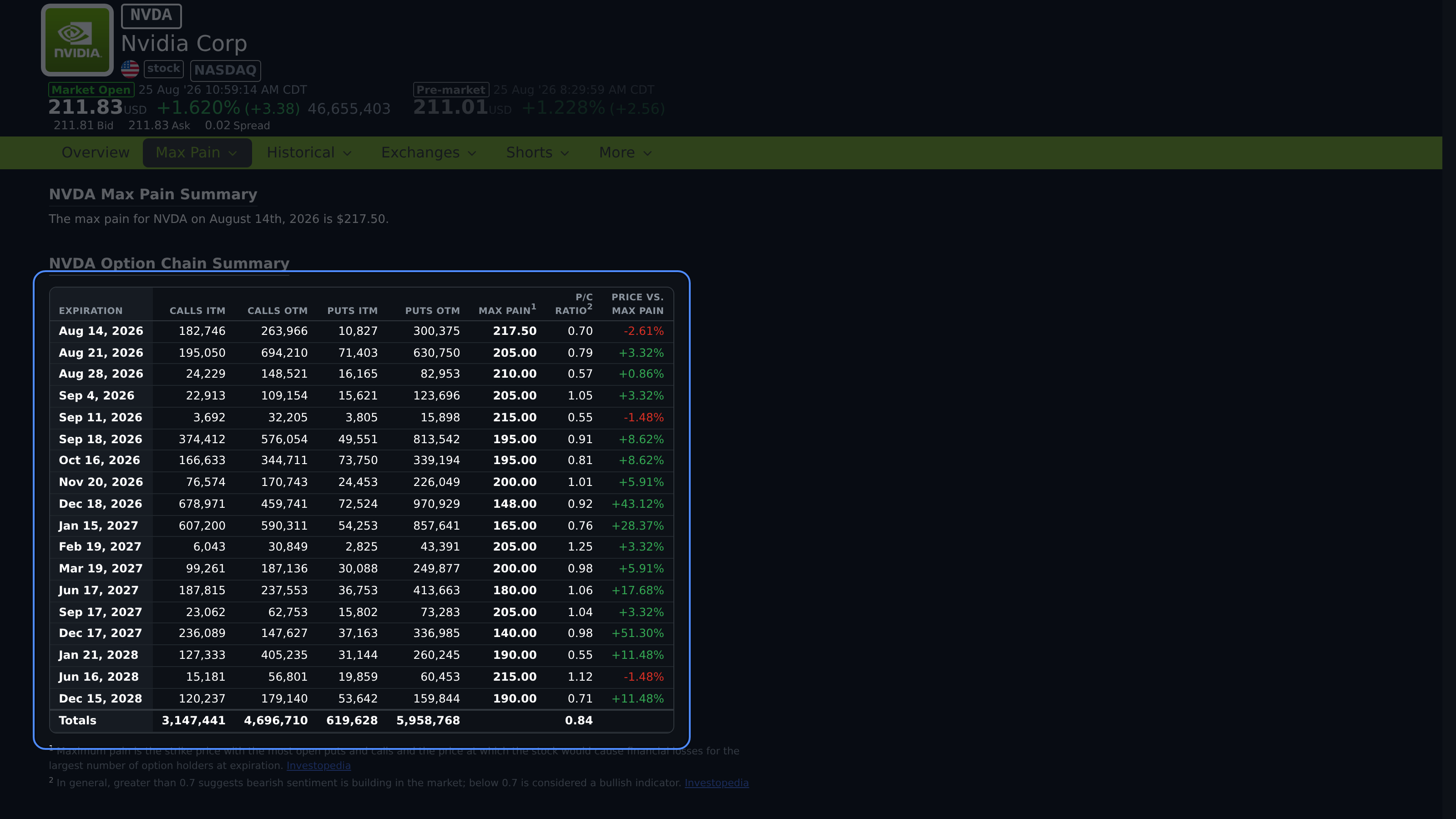The image size is (1456, 819).
Task: Click the stock type badge
Action: coord(164,69)
